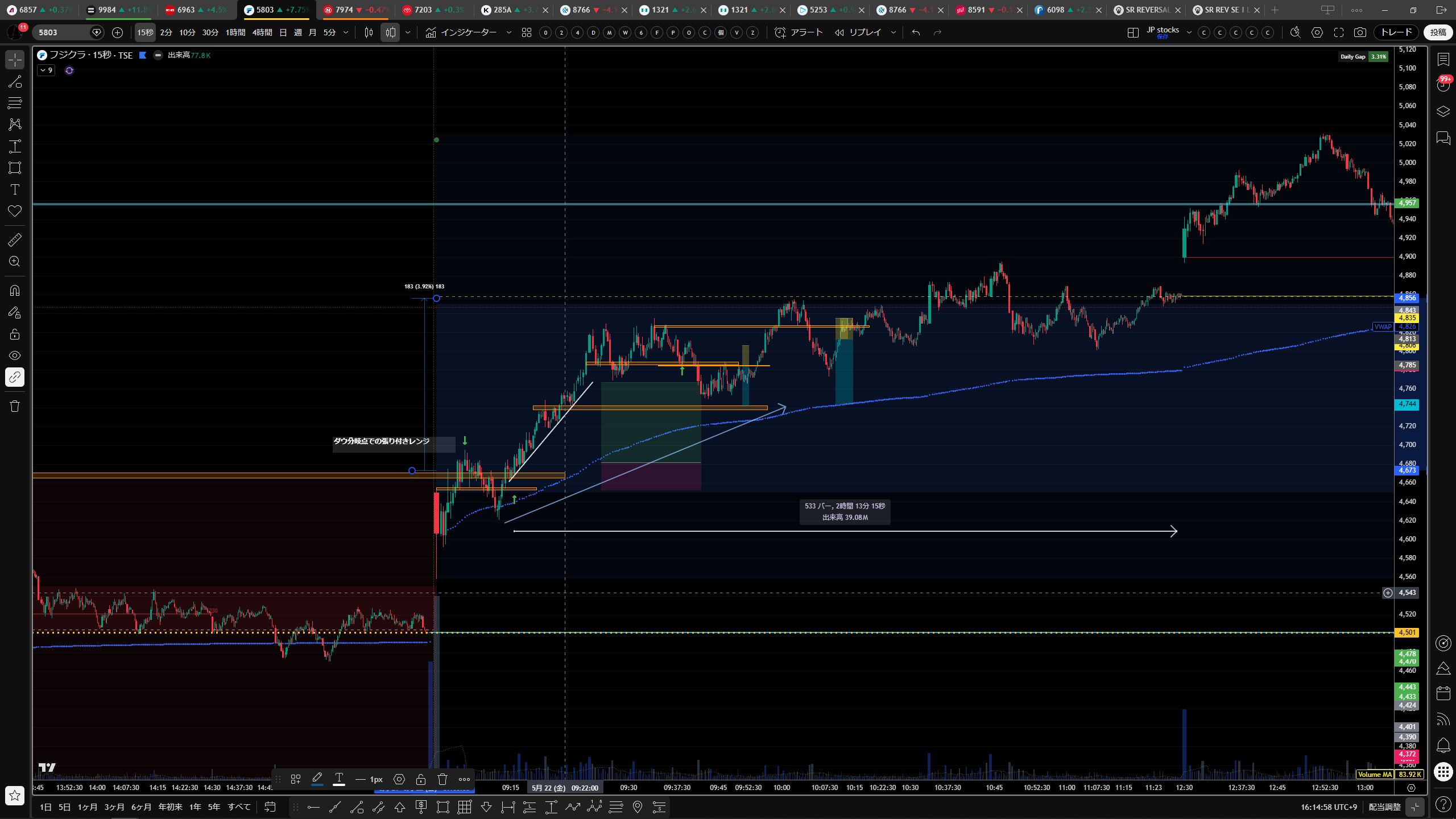Open the JP stocks layout dropdown arrow

tap(1189, 32)
